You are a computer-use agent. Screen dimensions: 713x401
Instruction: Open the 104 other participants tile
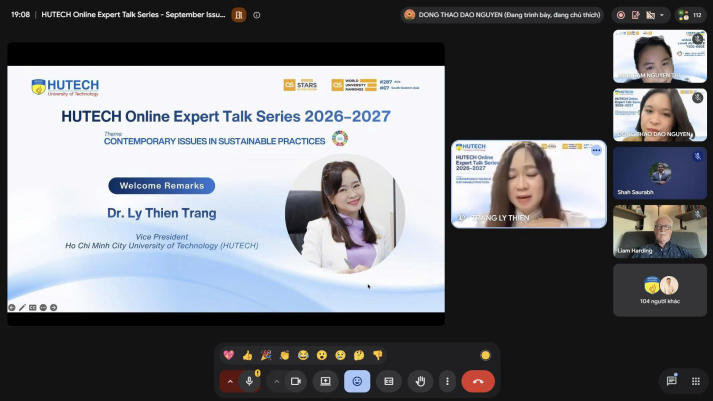pyautogui.click(x=660, y=290)
